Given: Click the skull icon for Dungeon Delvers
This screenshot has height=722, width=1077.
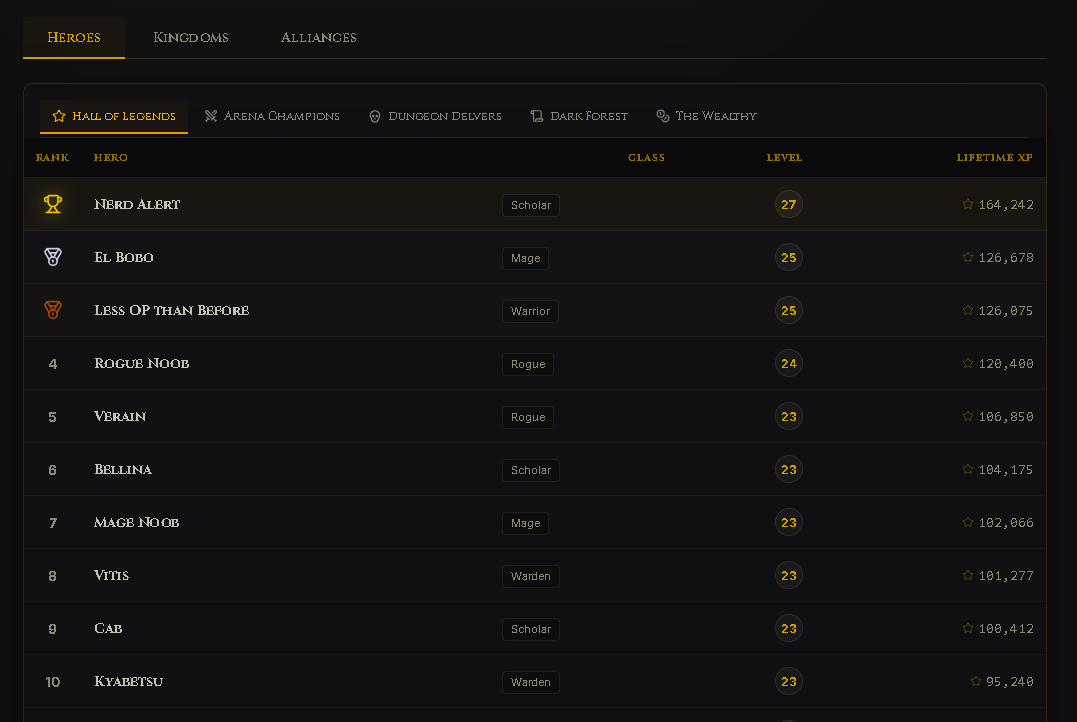Looking at the screenshot, I should click(x=375, y=116).
